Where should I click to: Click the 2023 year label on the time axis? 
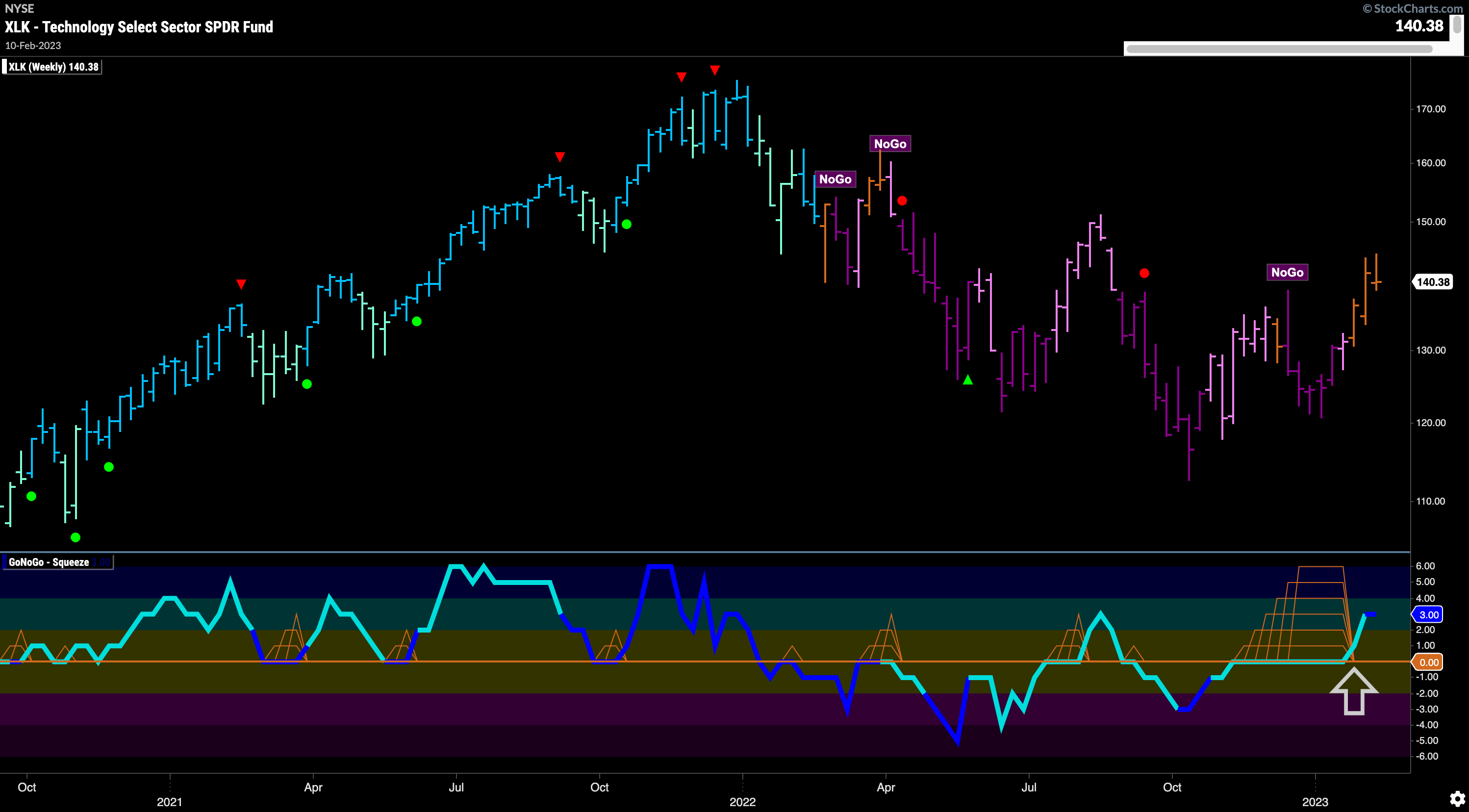[1315, 802]
